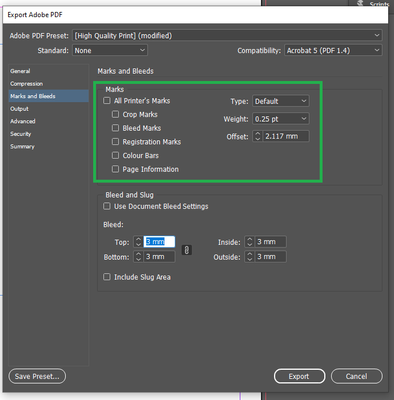Enable Page Information checkbox
This screenshot has height=400, width=394.
click(x=115, y=169)
